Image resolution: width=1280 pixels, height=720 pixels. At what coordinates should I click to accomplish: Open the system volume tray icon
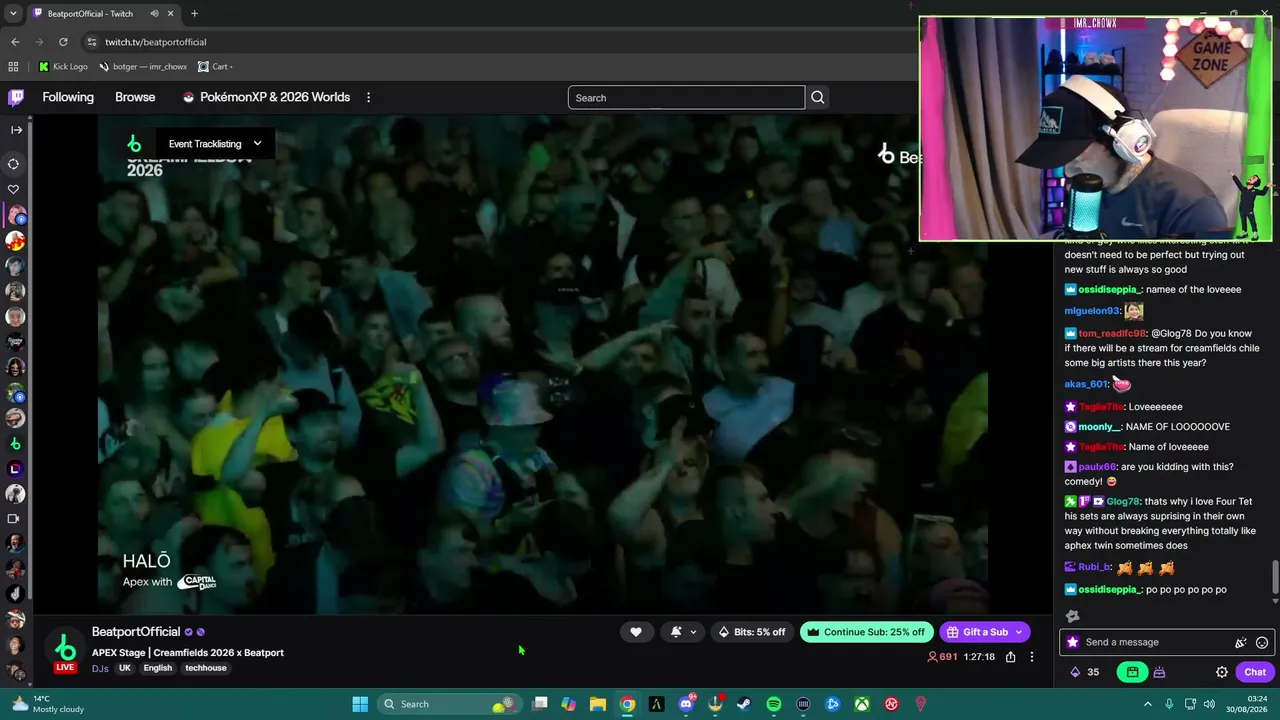pos(1211,704)
